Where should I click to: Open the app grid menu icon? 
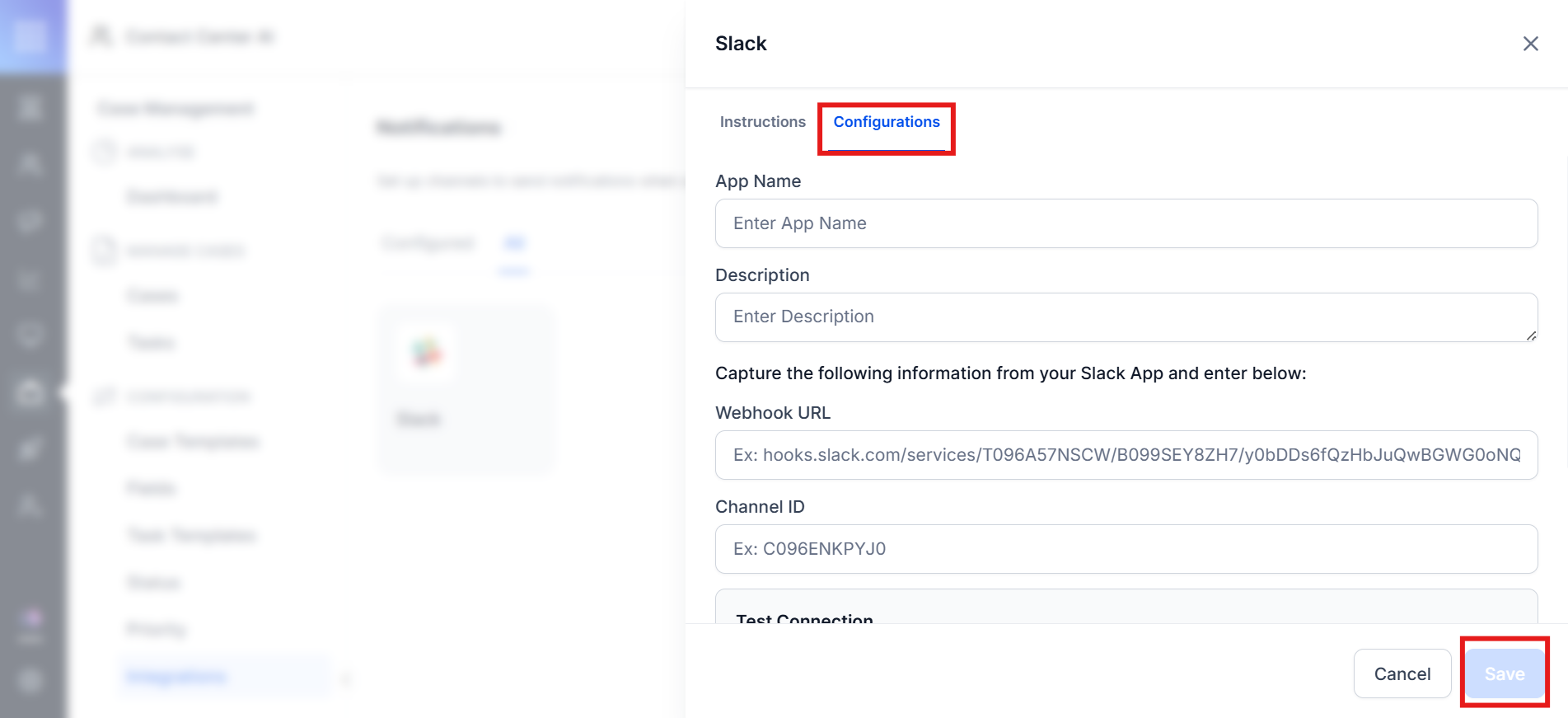point(31,35)
